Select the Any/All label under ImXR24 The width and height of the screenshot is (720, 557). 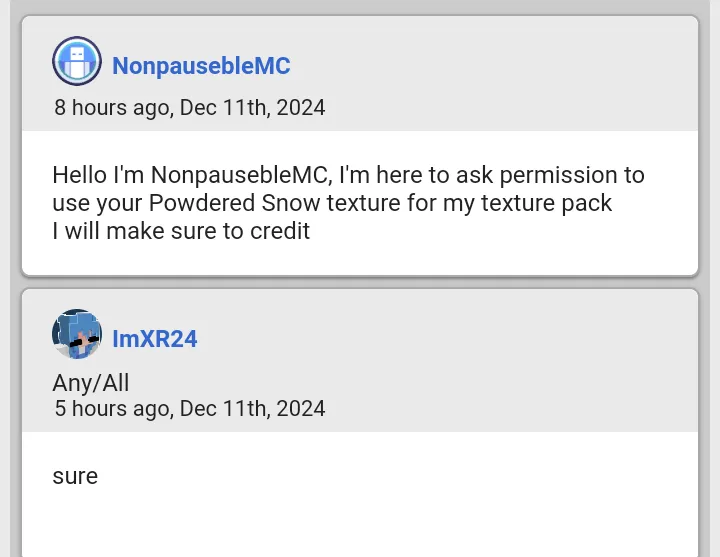[x=91, y=383]
